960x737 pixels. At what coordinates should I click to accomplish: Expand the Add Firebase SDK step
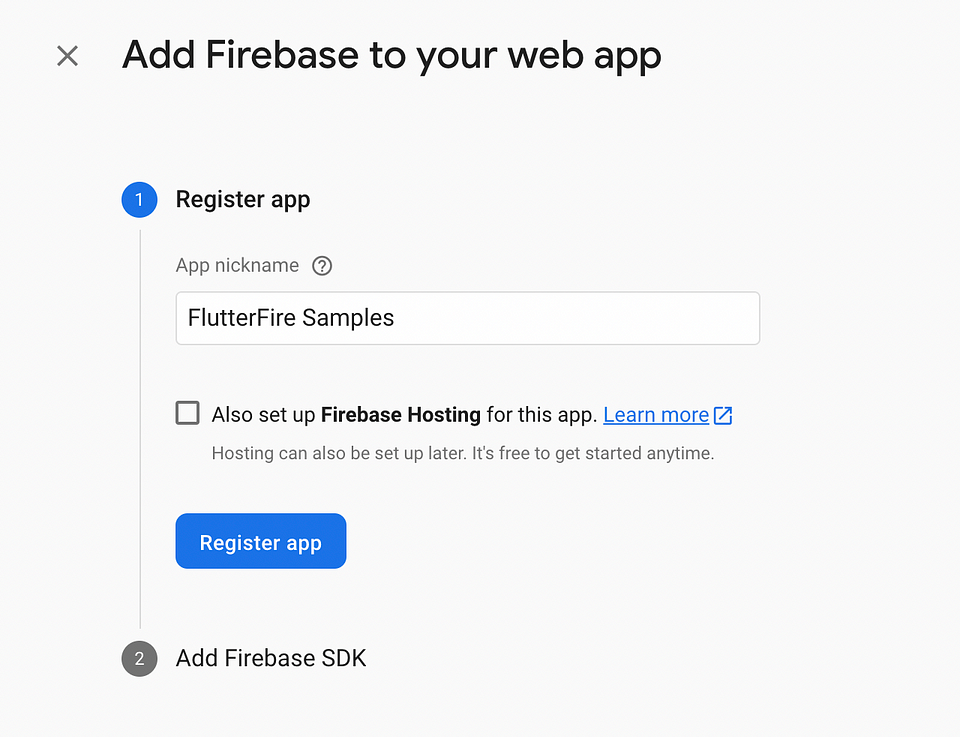tap(271, 659)
